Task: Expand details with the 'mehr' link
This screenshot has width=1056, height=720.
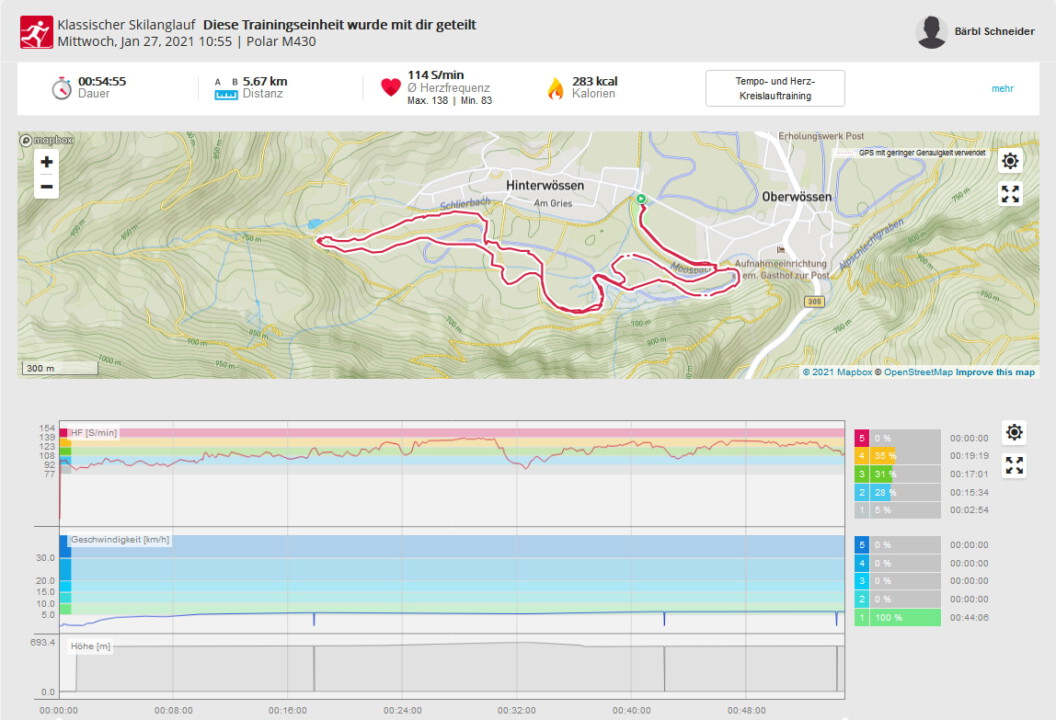Action: (x=1002, y=88)
